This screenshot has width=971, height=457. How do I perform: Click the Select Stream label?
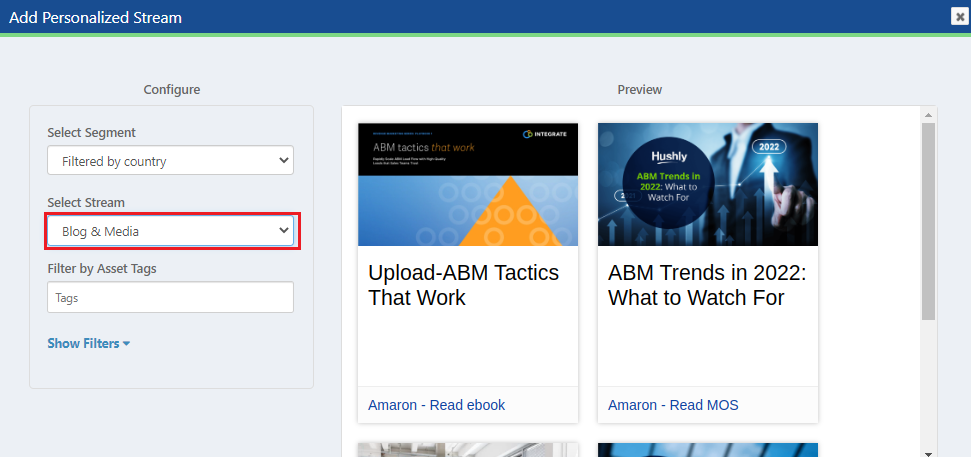[86, 202]
